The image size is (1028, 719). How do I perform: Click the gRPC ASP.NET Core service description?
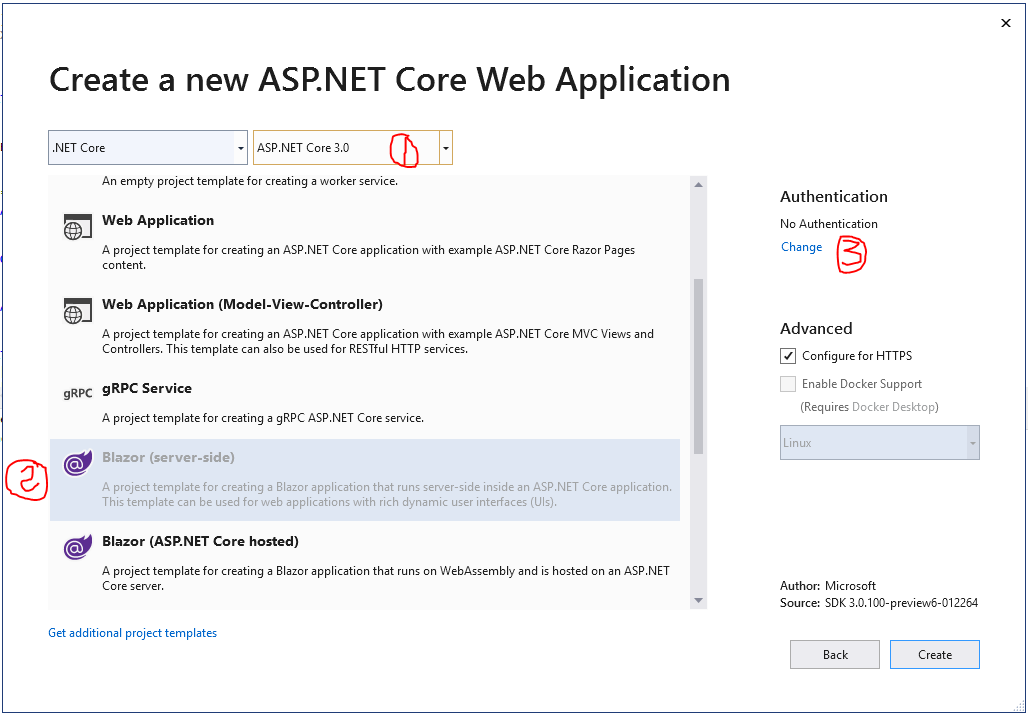[x=263, y=418]
